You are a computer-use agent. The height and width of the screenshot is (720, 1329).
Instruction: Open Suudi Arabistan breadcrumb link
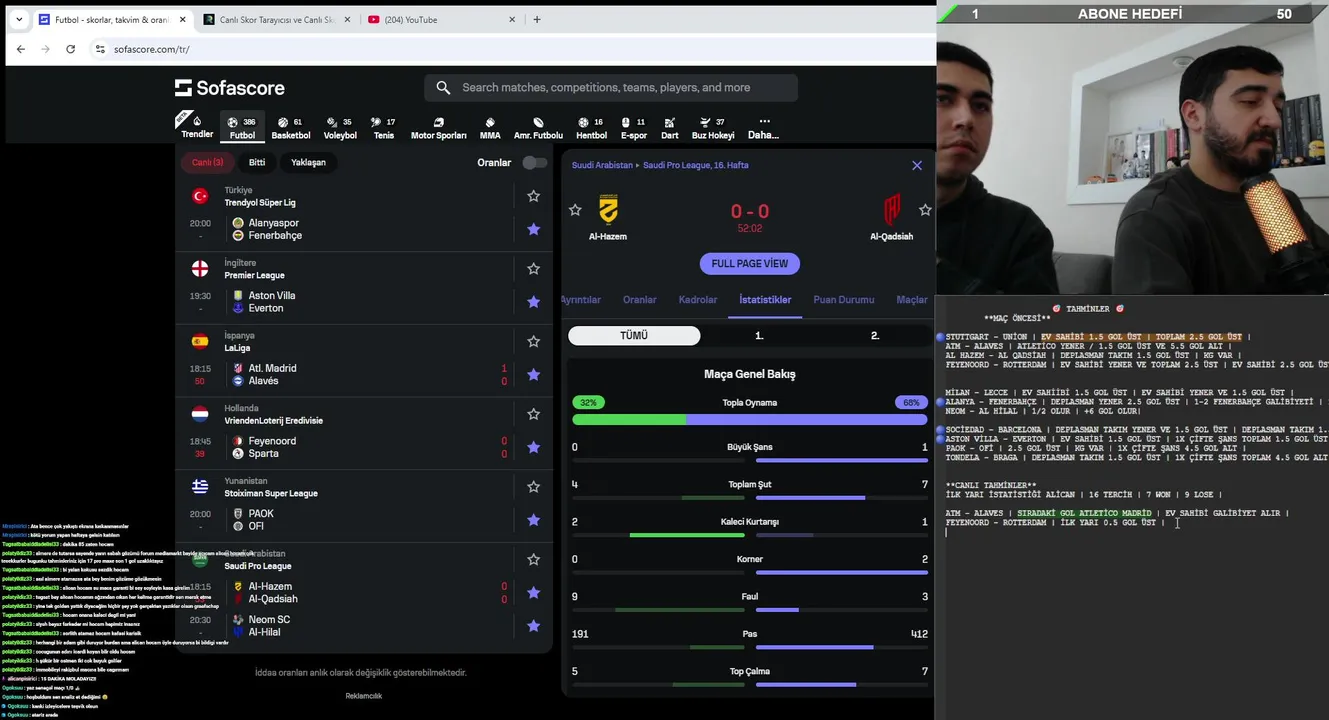tap(602, 166)
